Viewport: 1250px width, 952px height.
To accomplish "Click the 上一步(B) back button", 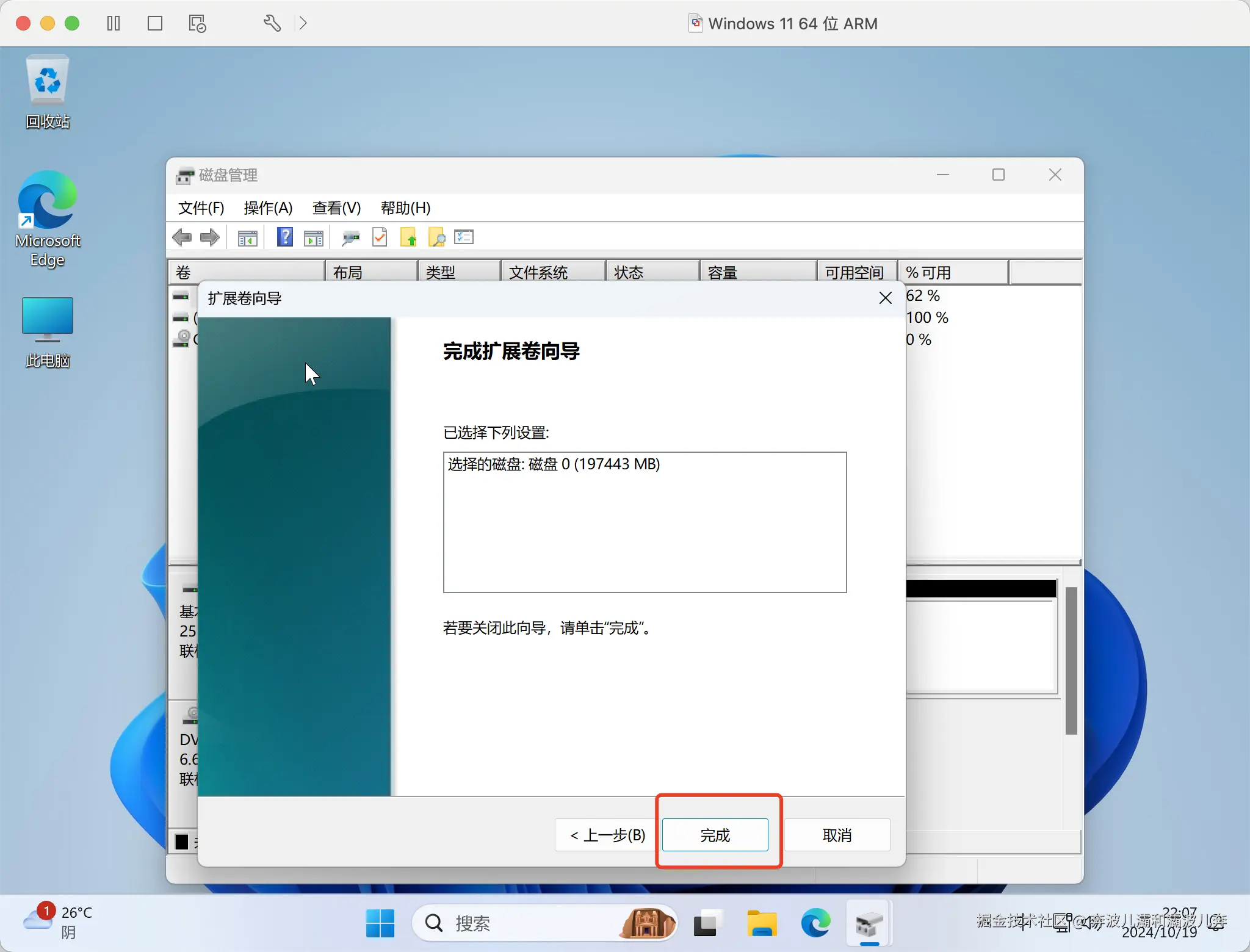I will coord(607,835).
